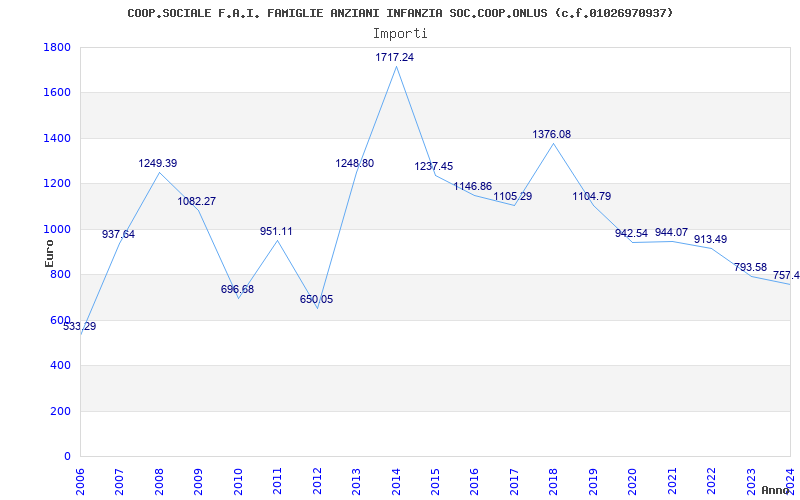
Task: Select the 793.58 data label
Action: (749, 268)
